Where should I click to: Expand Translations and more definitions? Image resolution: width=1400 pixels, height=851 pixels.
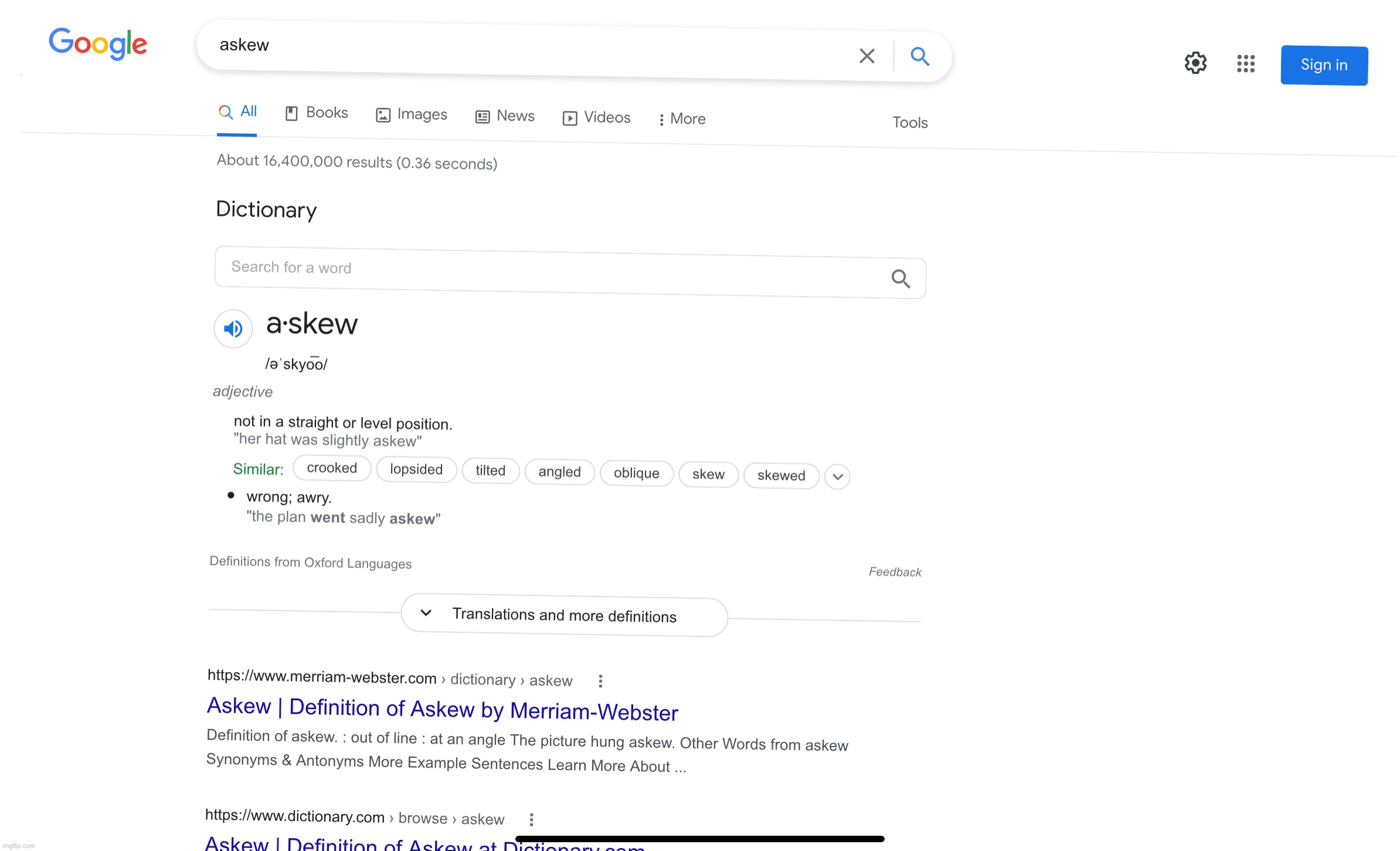(564, 615)
